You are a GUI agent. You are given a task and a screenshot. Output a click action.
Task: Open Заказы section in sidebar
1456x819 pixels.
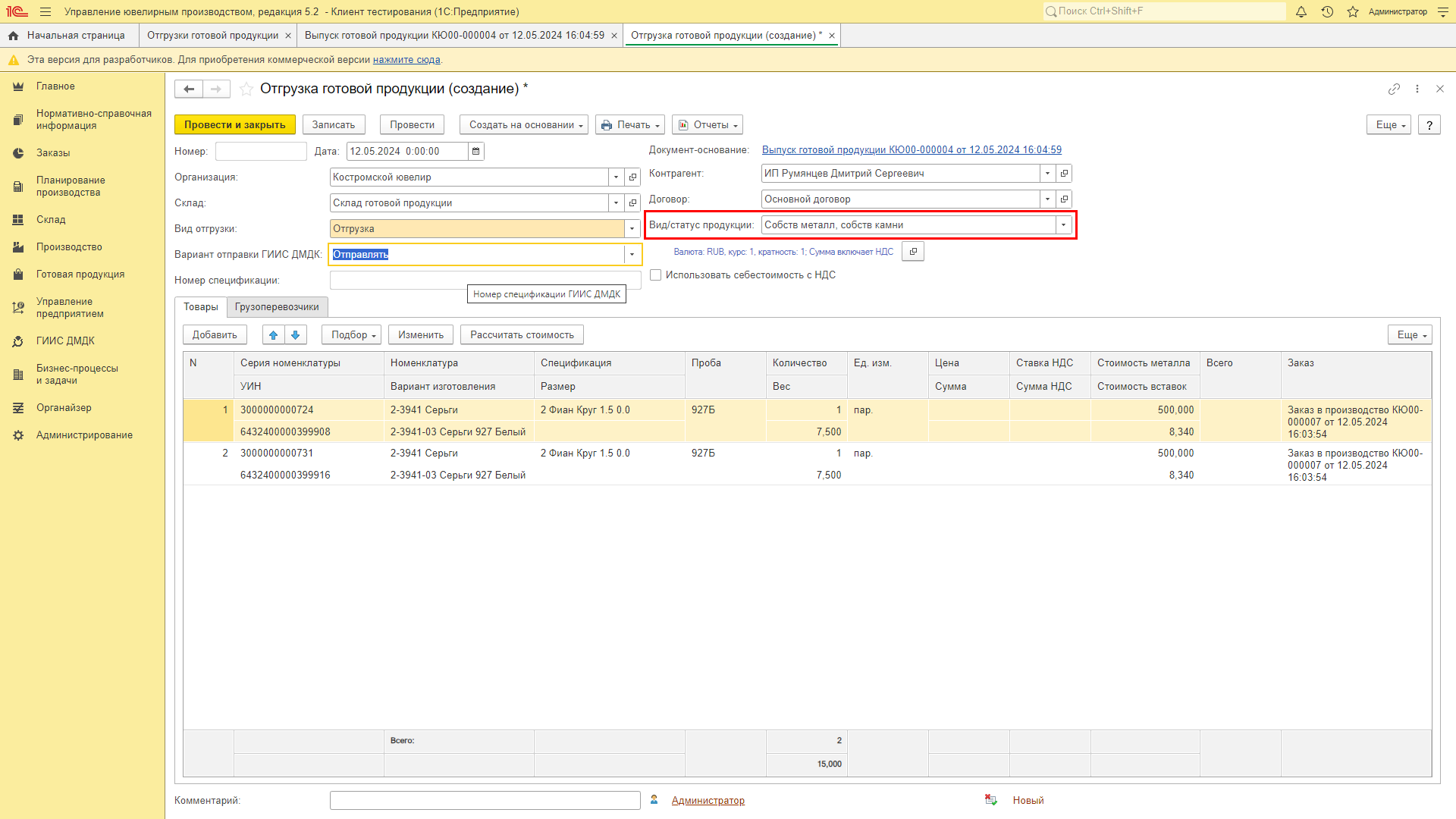click(x=53, y=153)
